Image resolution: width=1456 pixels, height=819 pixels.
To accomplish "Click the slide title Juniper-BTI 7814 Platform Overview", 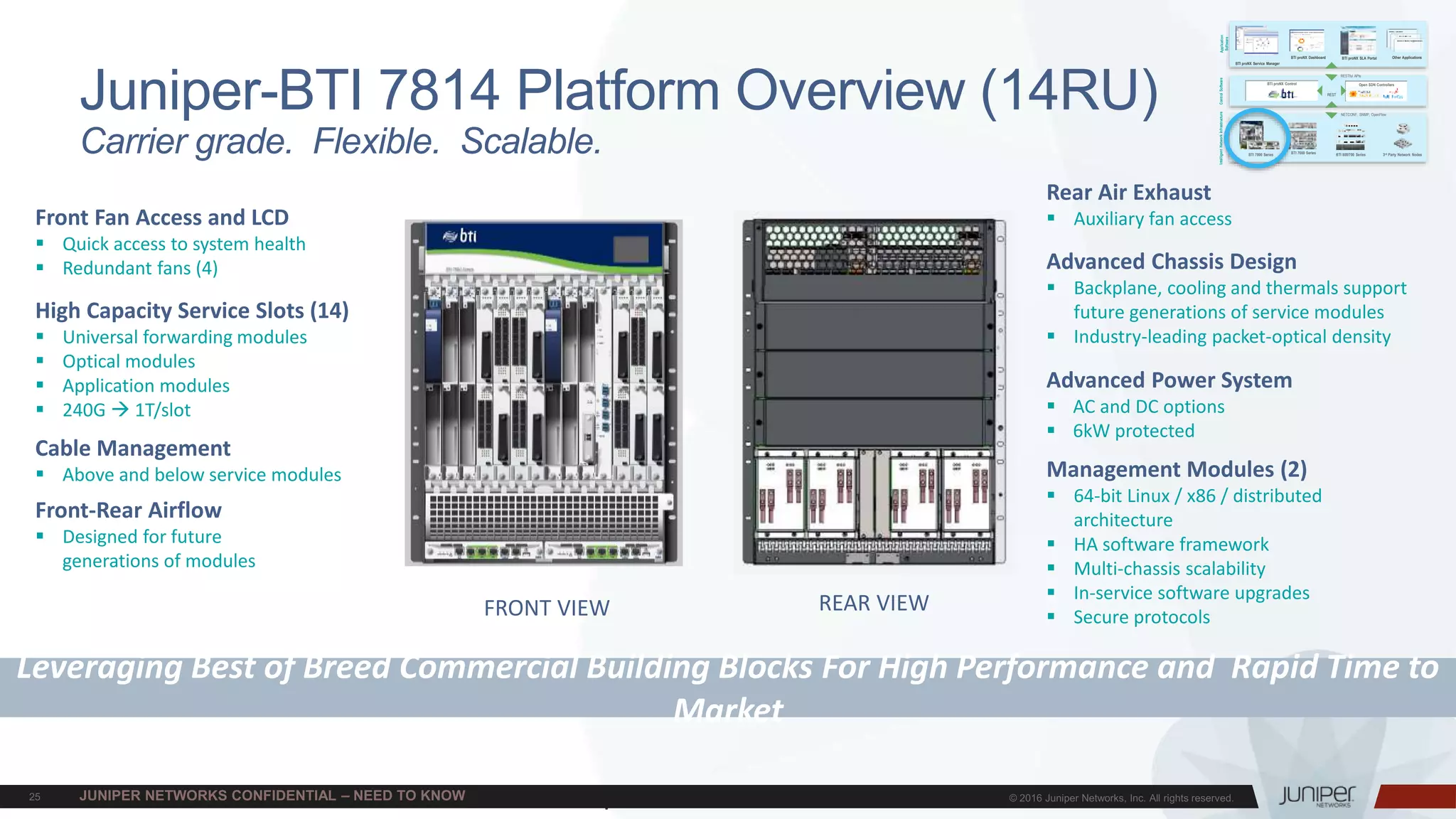I will point(619,90).
